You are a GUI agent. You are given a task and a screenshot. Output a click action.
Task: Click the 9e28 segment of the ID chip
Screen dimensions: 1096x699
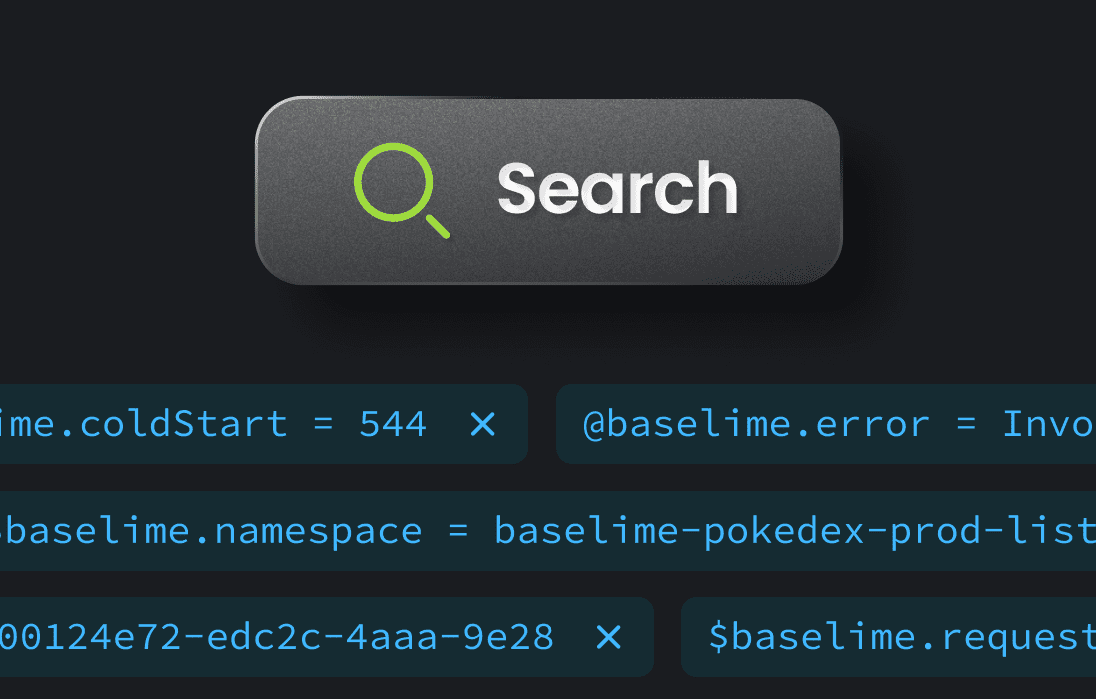tap(518, 637)
